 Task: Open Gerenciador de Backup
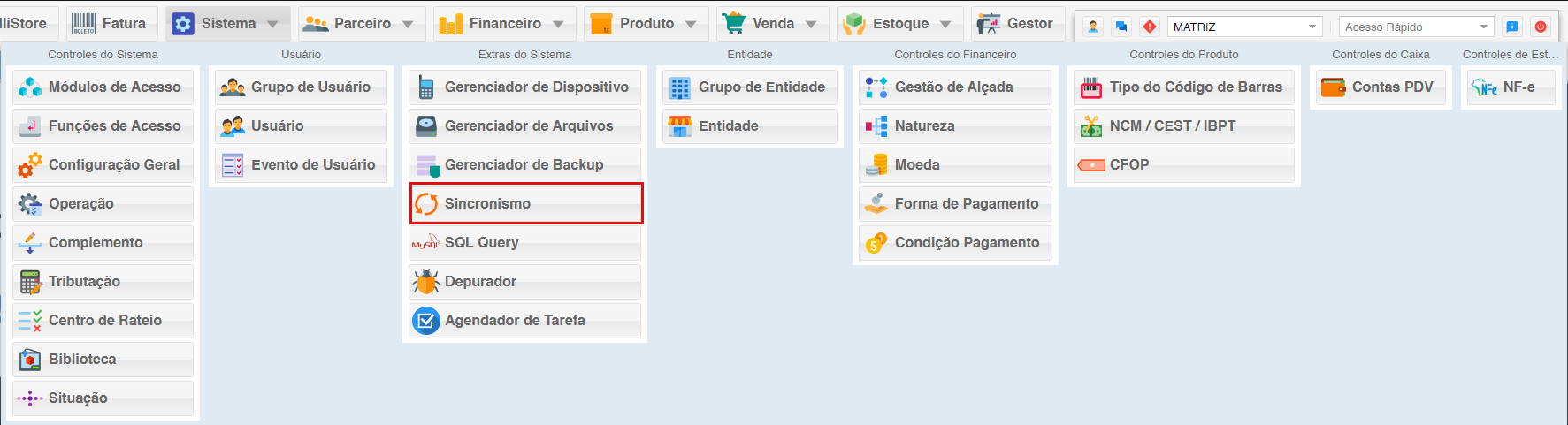click(x=525, y=164)
